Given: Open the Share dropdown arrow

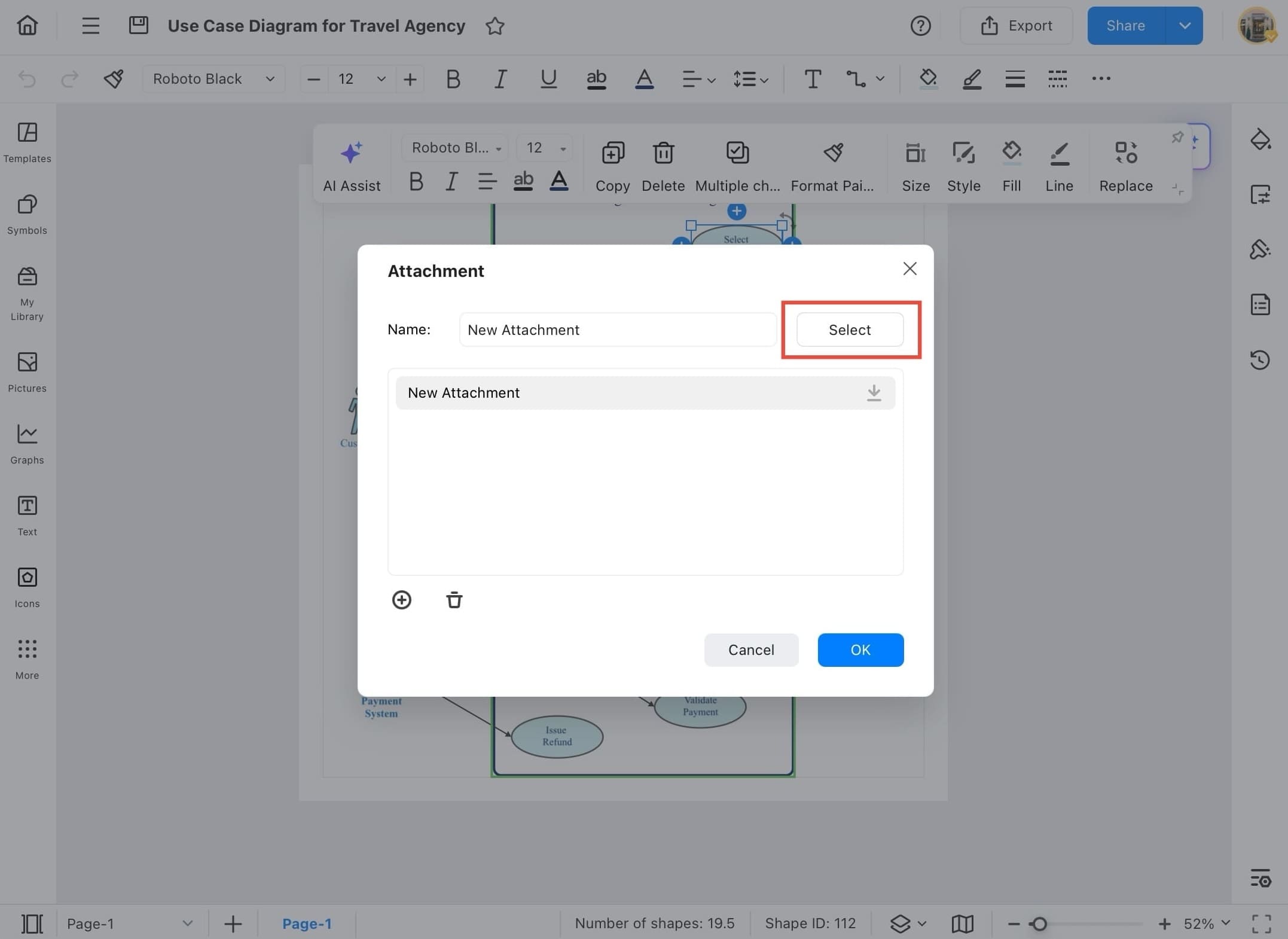Looking at the screenshot, I should pos(1184,26).
